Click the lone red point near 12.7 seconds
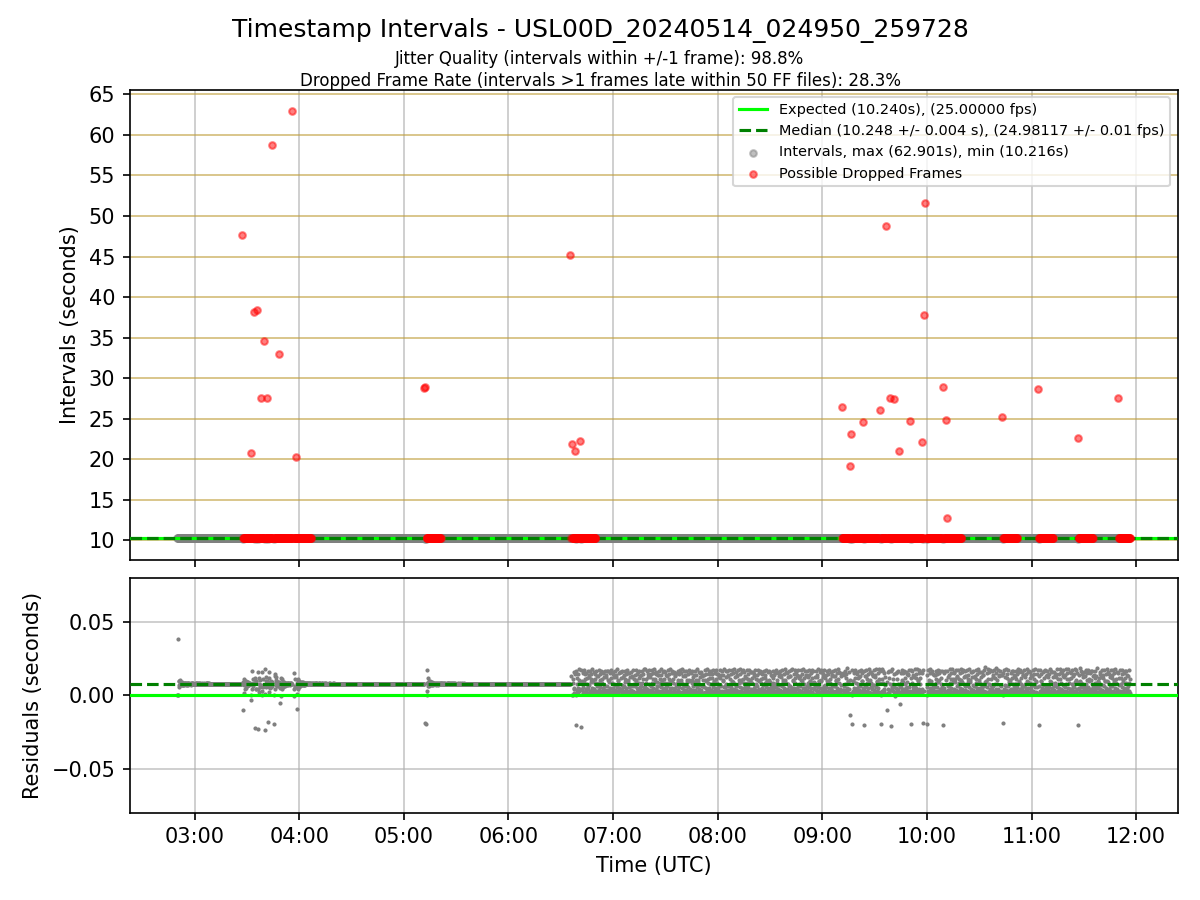This screenshot has width=1200, height=900. pyautogui.click(x=947, y=518)
